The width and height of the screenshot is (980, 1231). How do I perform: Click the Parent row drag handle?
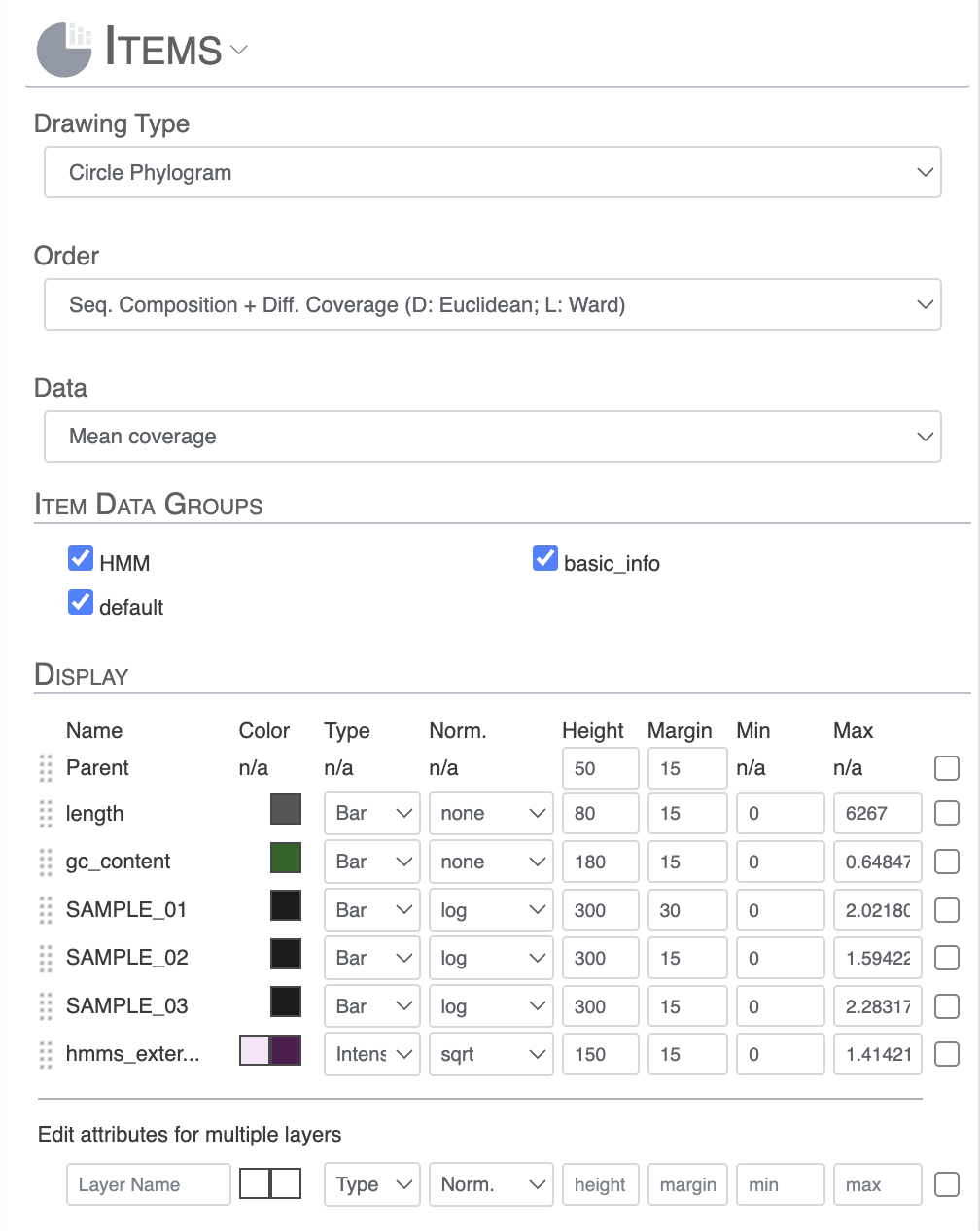pos(46,768)
